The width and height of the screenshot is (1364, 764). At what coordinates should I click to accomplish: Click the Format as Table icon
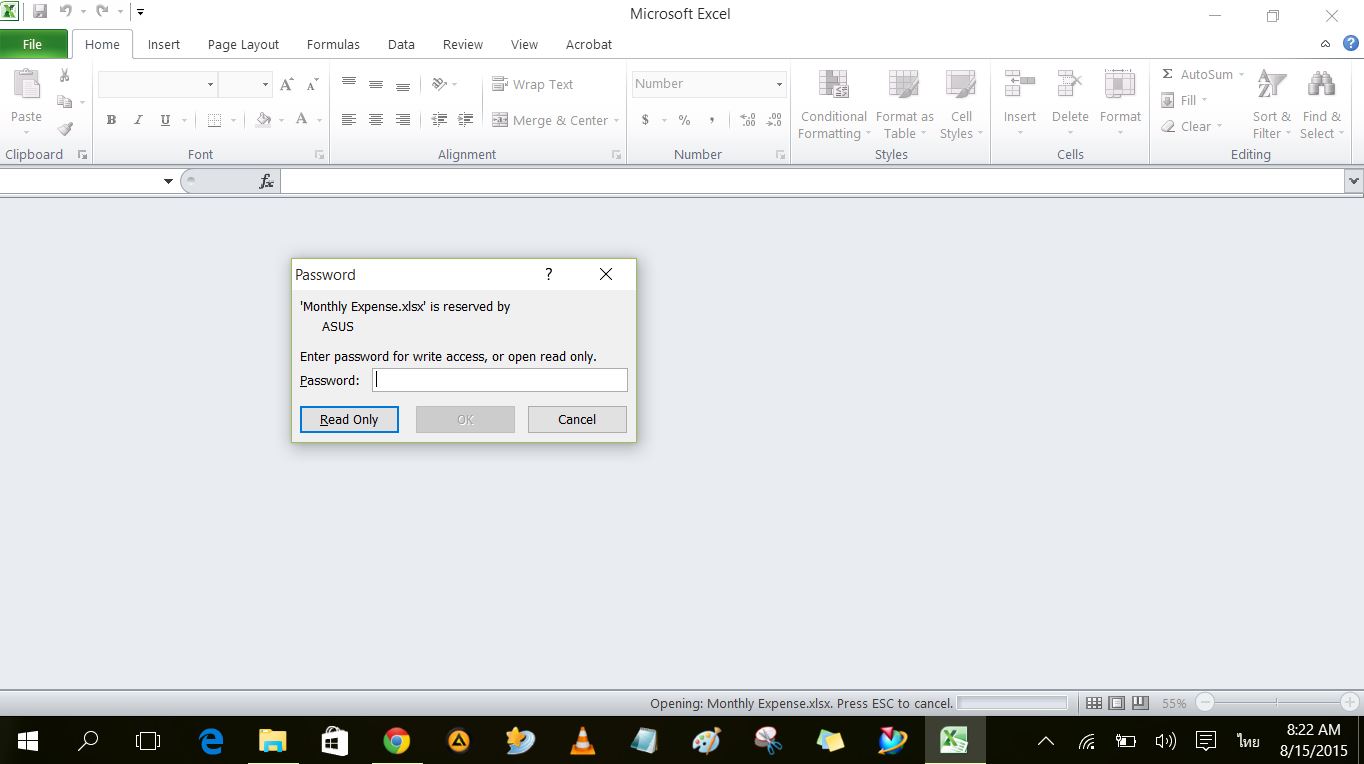(x=904, y=88)
